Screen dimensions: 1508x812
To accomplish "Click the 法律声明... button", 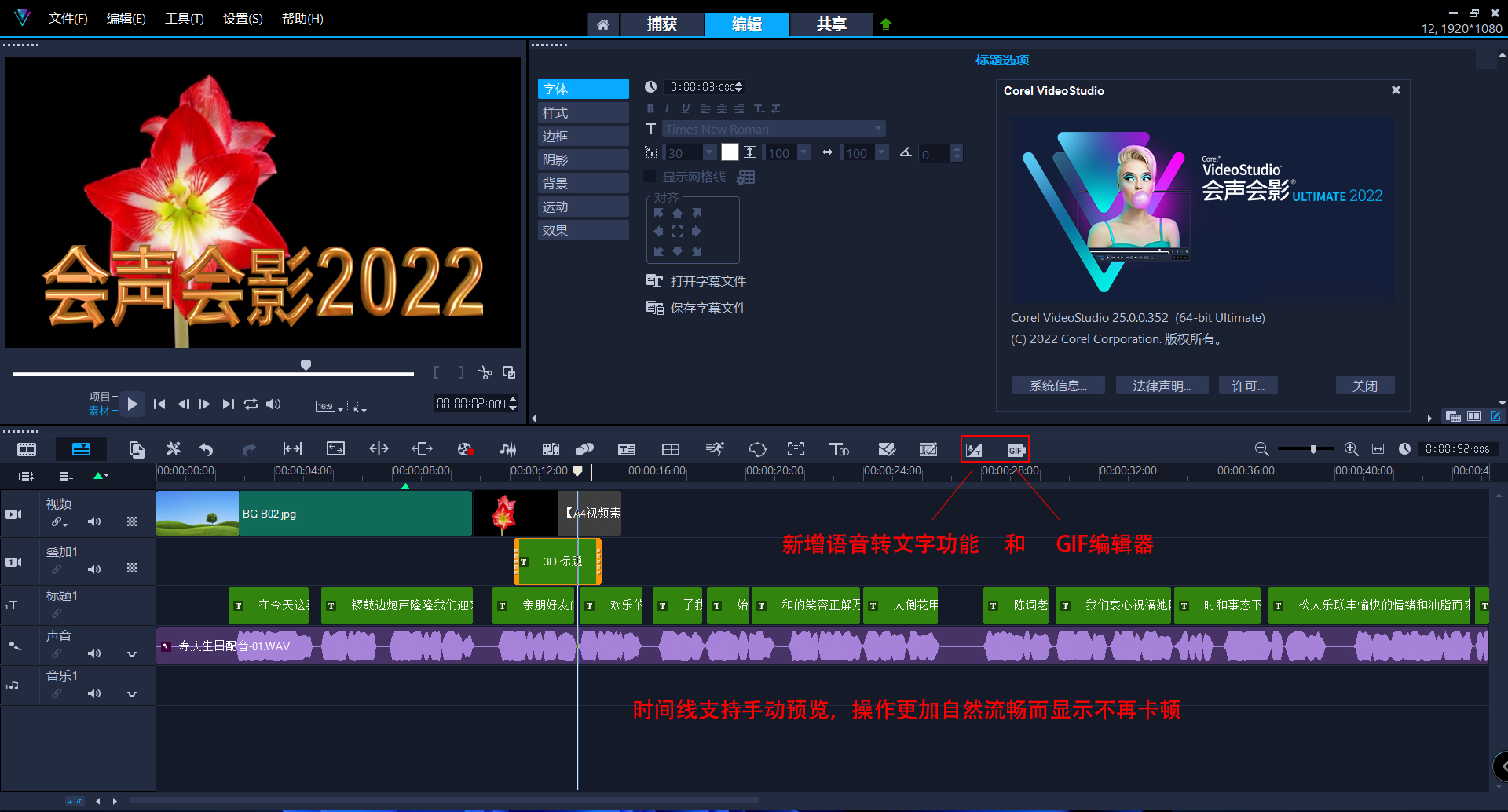I will point(1162,386).
